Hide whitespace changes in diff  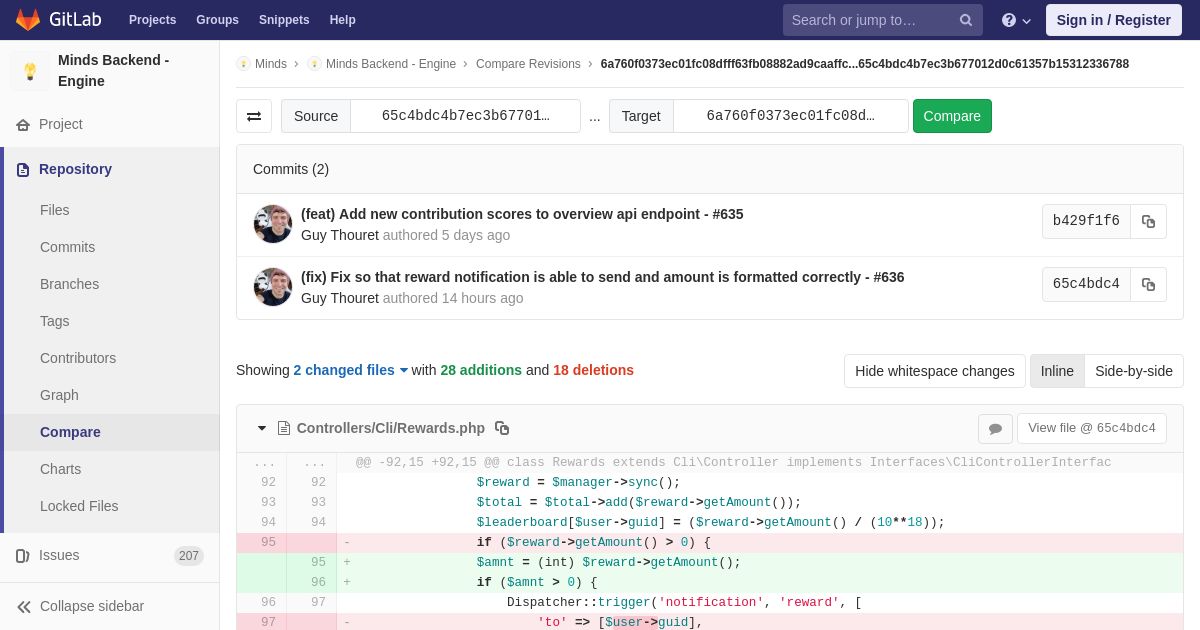tap(934, 371)
